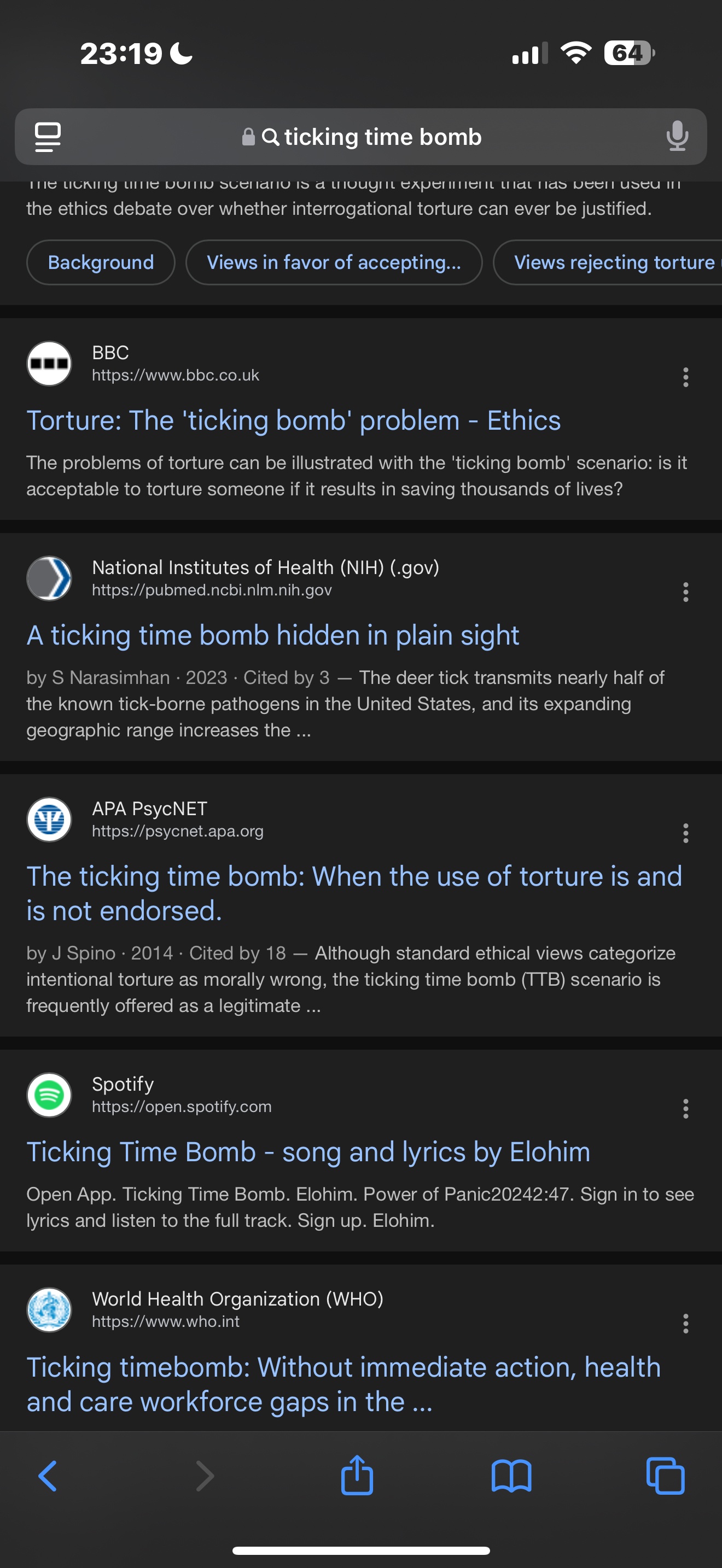Select the Background chip

(101, 262)
